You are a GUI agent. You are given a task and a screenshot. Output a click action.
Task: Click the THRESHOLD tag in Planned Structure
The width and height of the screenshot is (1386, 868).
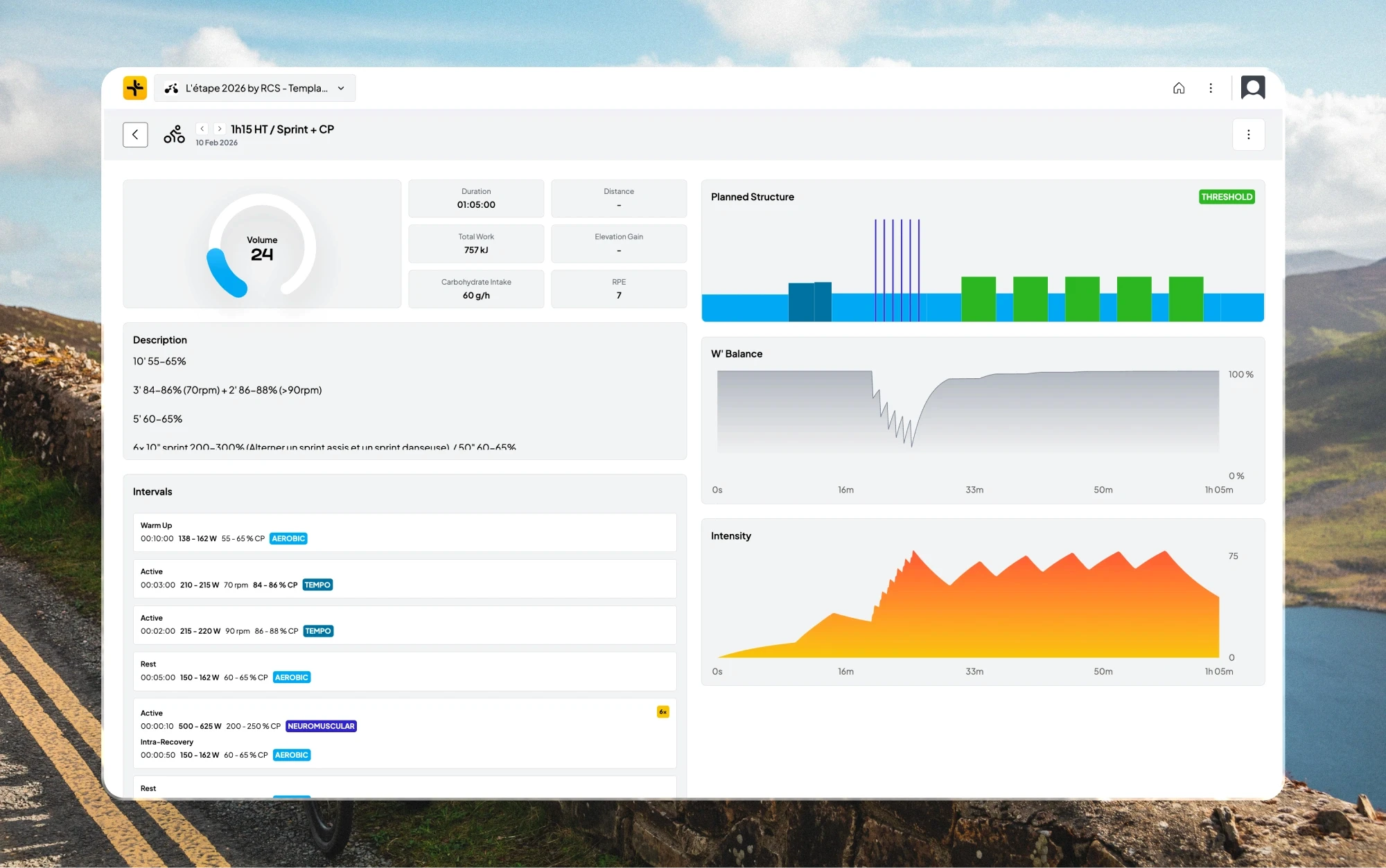(1226, 197)
